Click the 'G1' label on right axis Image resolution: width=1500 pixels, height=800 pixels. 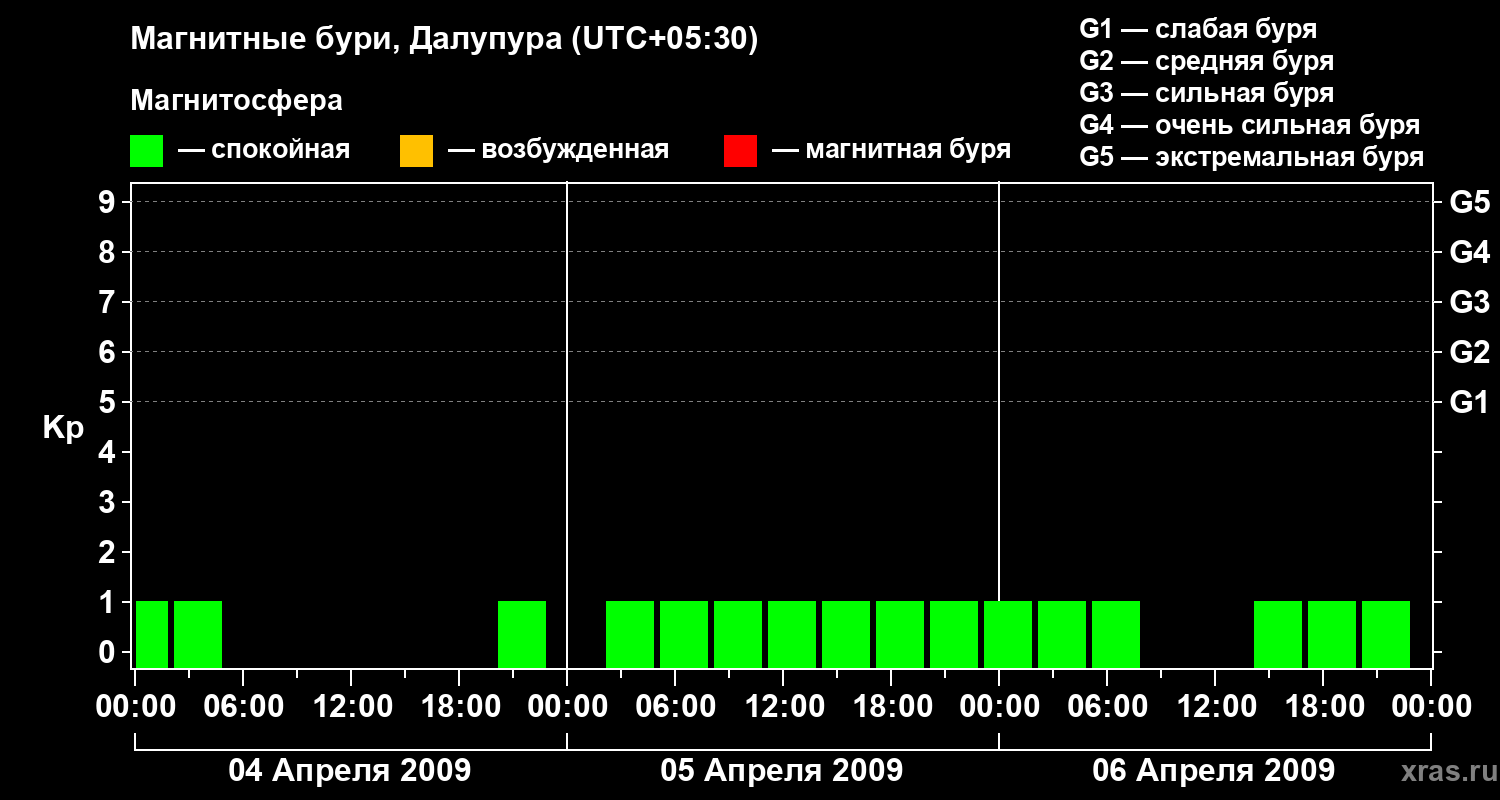click(x=1470, y=402)
